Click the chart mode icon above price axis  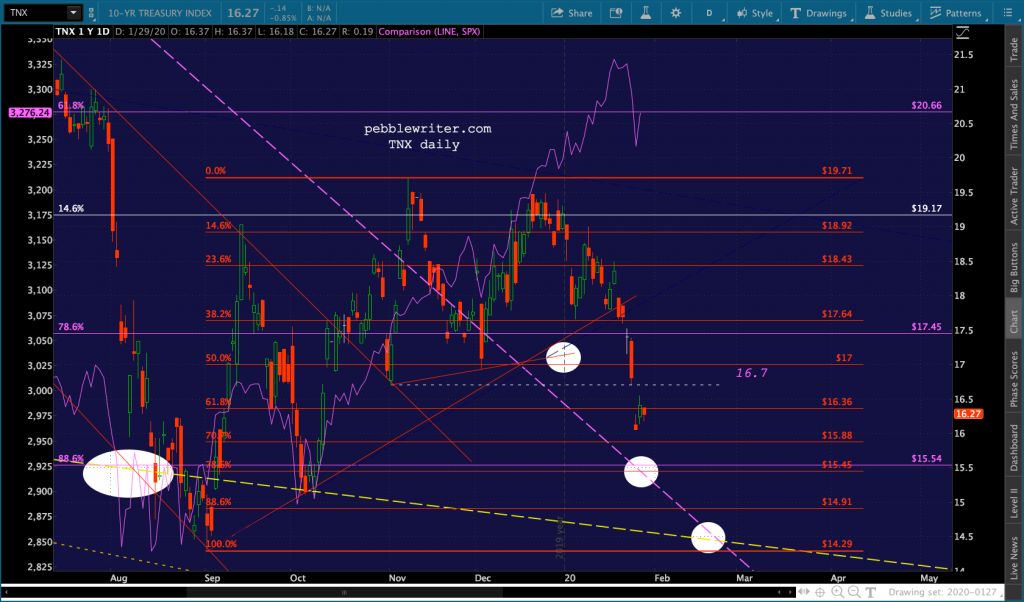(x=962, y=32)
